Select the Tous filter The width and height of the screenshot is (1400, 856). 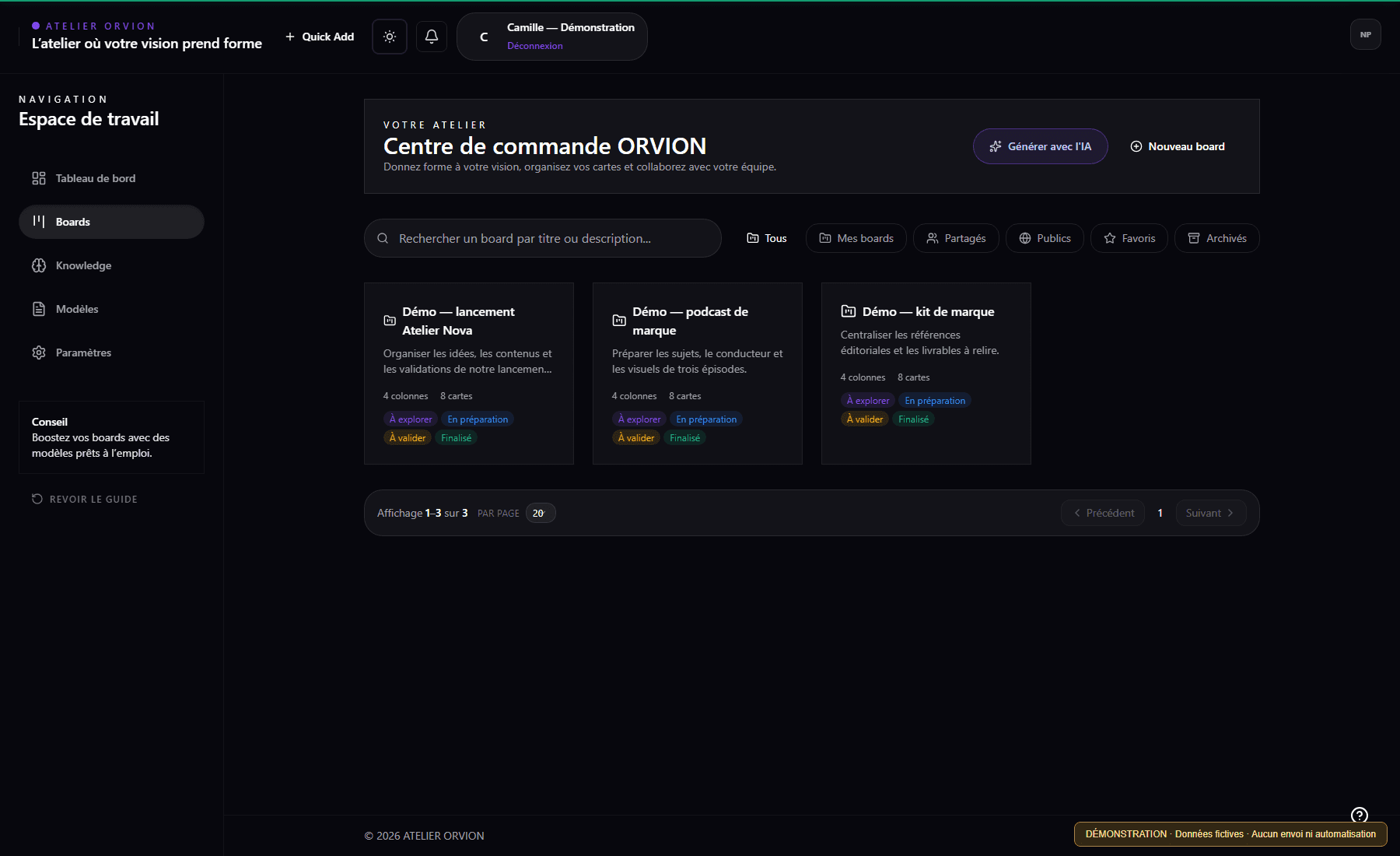767,238
